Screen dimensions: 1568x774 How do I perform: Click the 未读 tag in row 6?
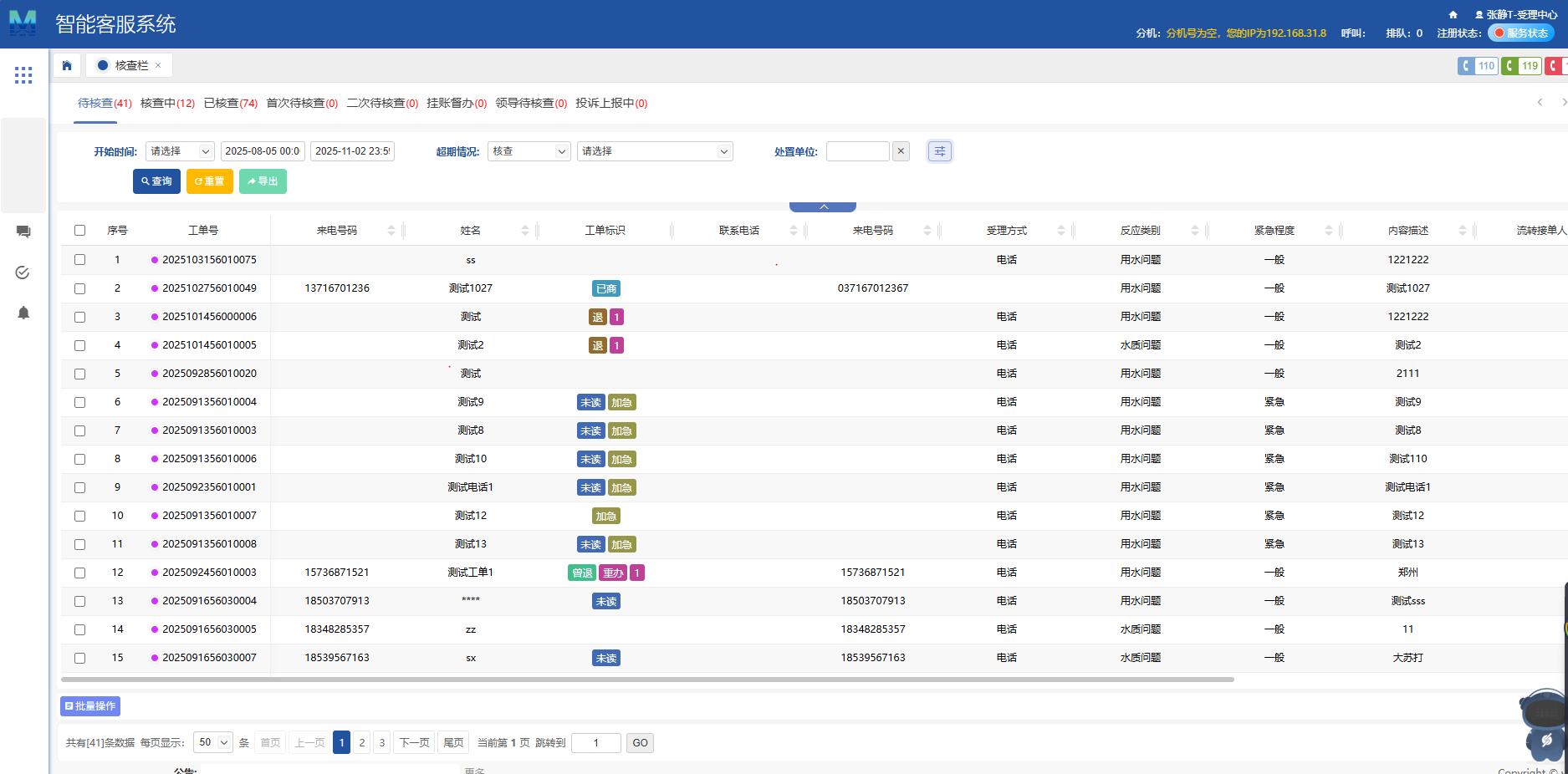(x=591, y=402)
